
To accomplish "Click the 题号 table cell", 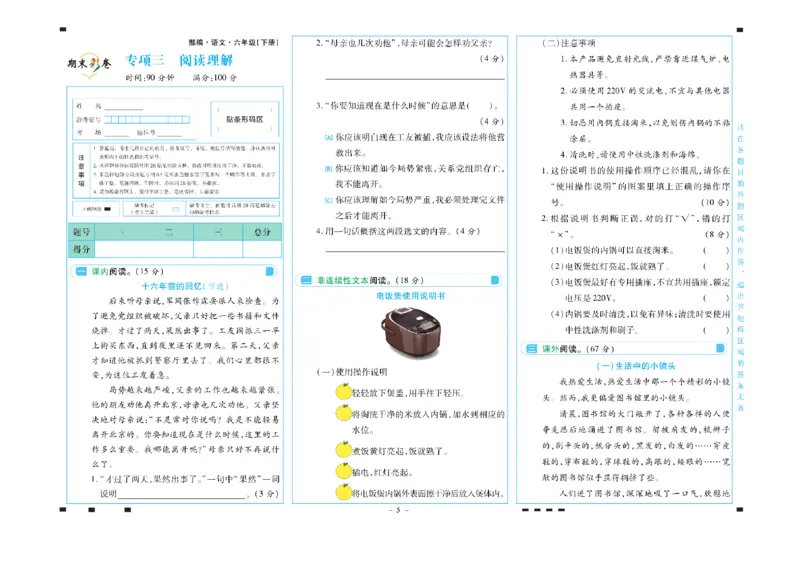I will point(81,232).
